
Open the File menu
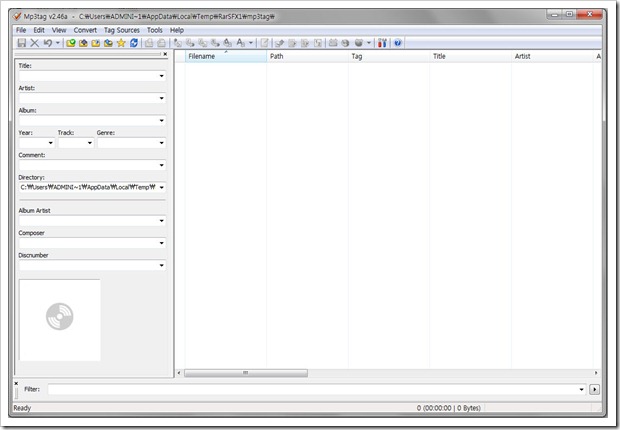[21, 30]
